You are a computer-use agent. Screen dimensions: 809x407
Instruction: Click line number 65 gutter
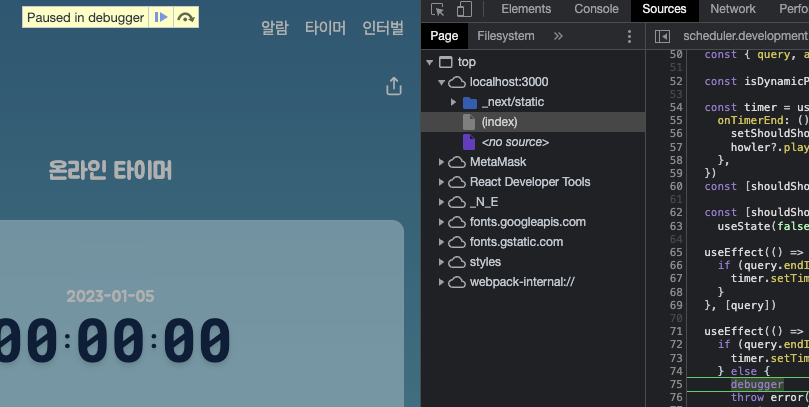pos(675,252)
